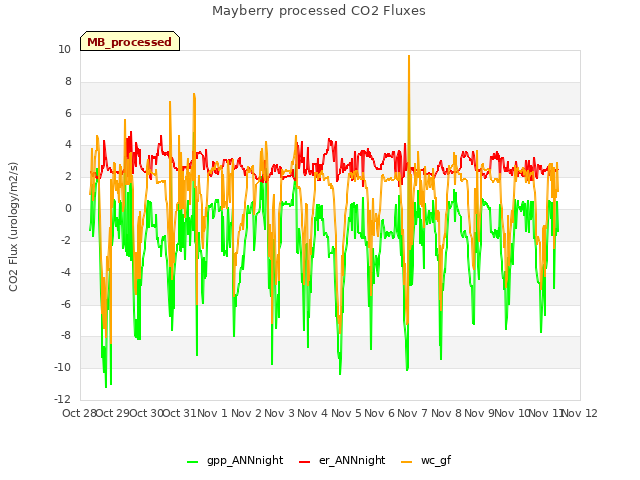This screenshot has height=480, width=640.
Task: Click the red er_ANNnight legend swatch
Action: tap(304, 462)
